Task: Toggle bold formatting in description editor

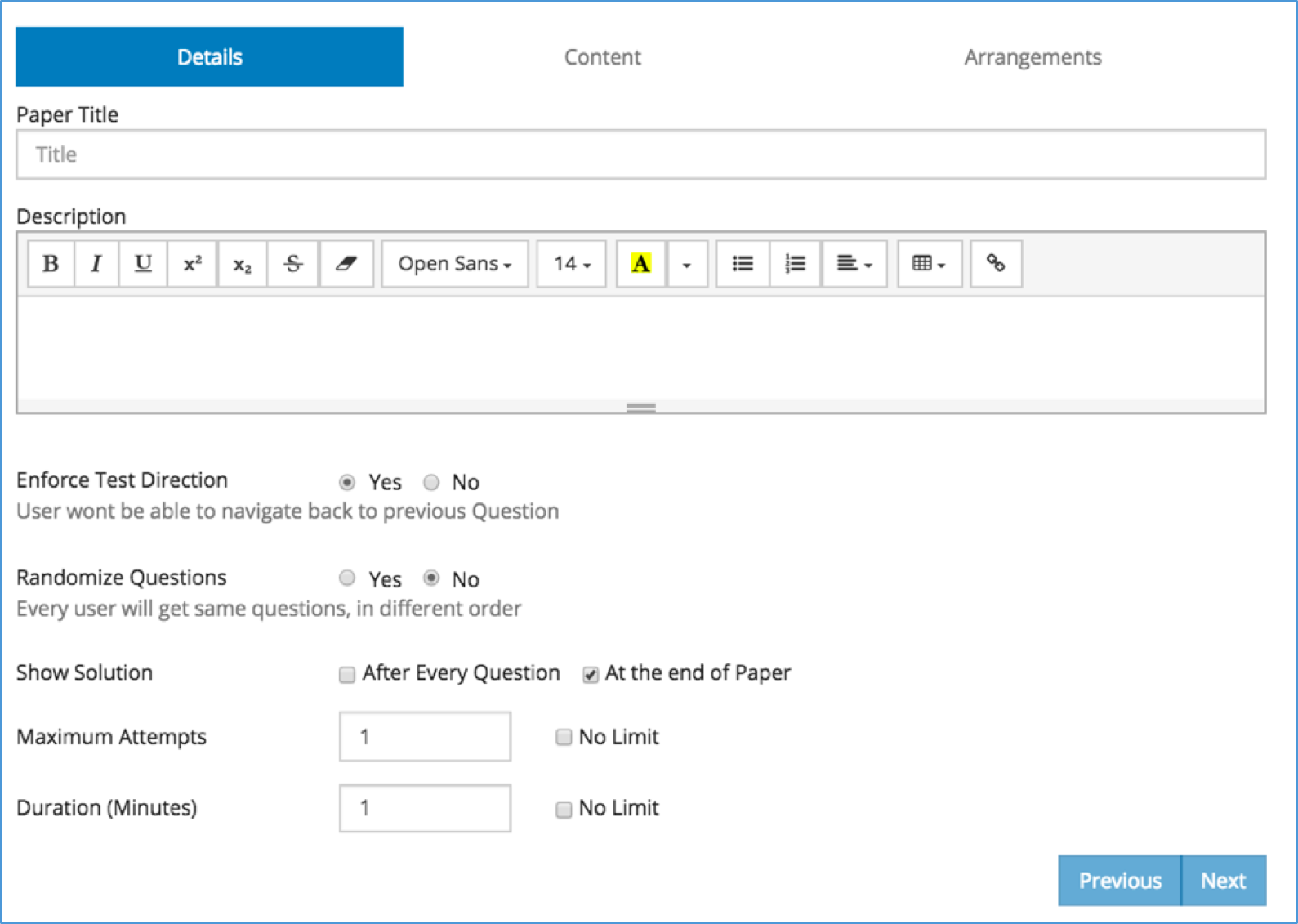Action: [51, 264]
